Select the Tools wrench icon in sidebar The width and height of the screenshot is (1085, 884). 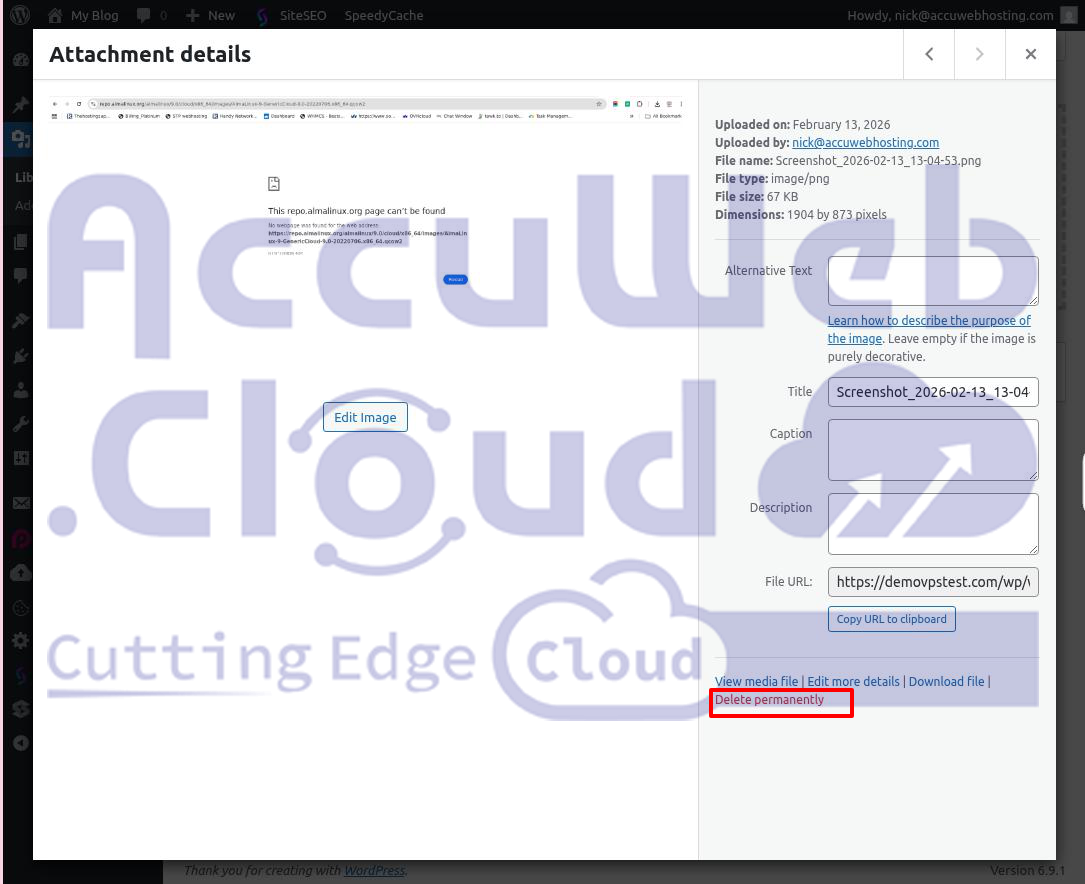[20, 424]
